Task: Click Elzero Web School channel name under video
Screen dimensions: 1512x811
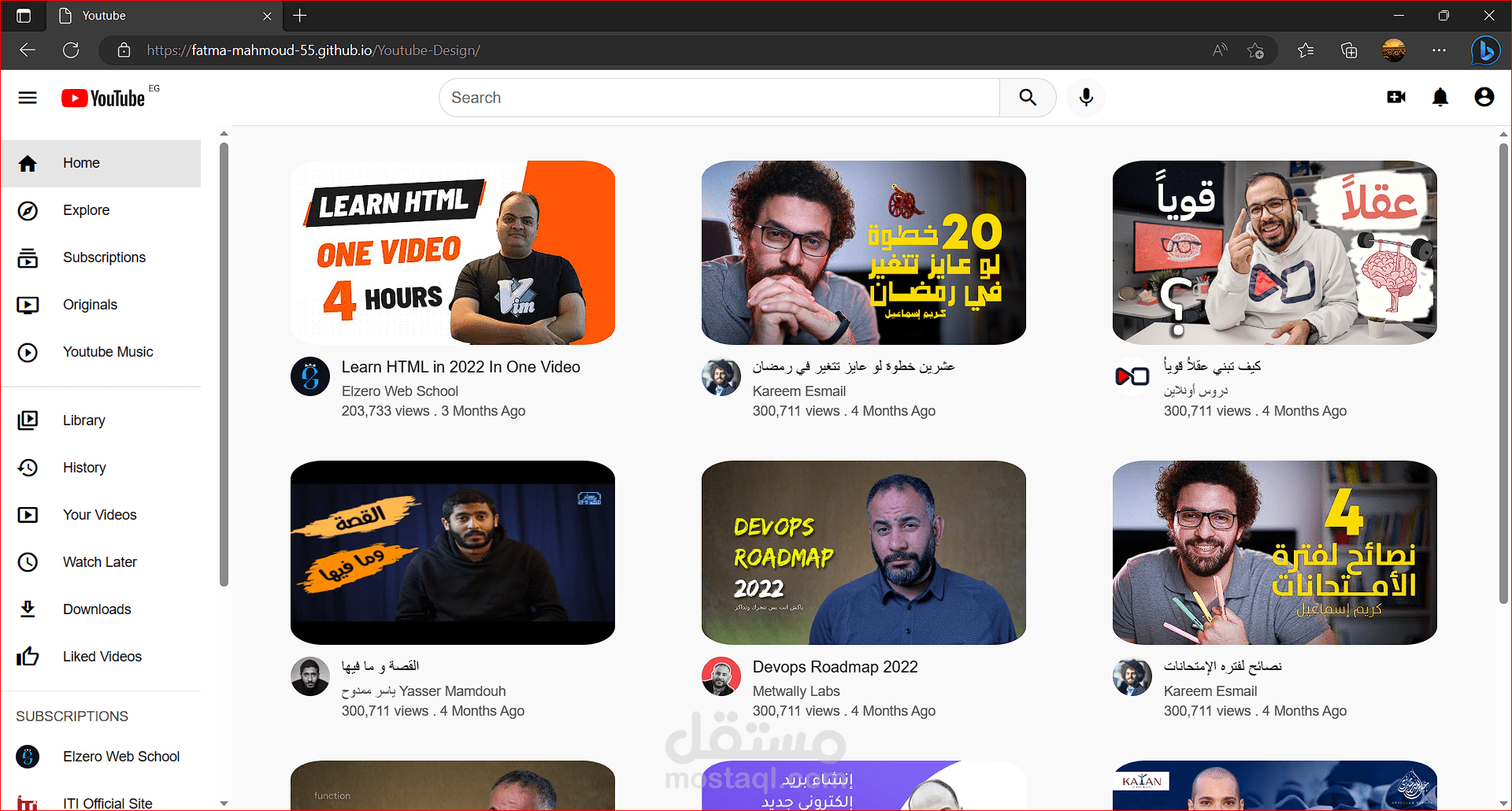Action: pyautogui.click(x=399, y=391)
